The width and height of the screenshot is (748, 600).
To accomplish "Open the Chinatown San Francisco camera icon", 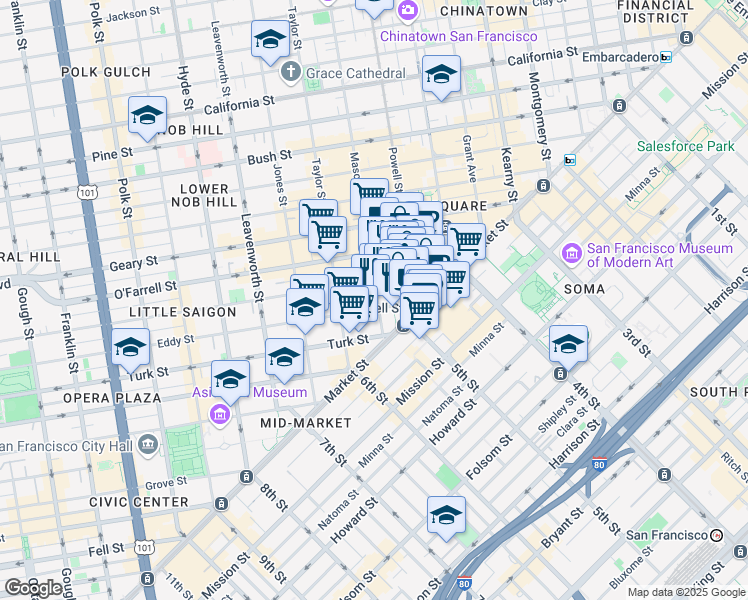I will coord(407,10).
